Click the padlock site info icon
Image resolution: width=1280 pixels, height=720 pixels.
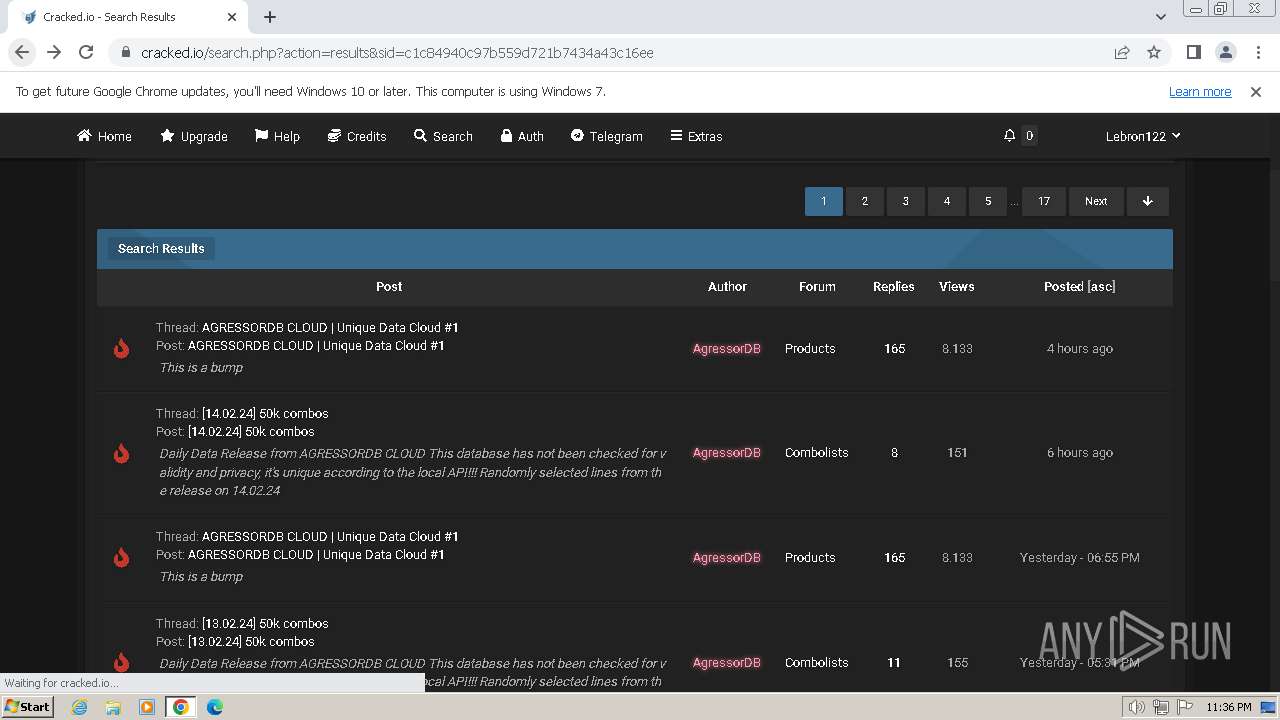point(125,52)
